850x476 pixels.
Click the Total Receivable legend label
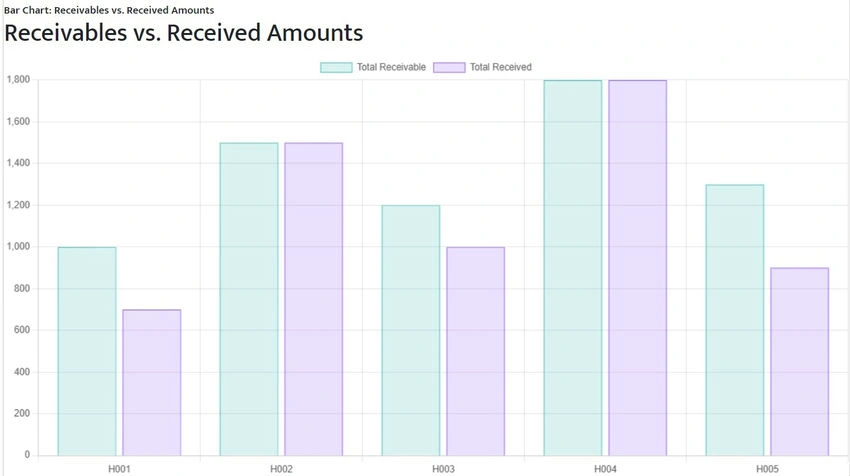(x=391, y=67)
